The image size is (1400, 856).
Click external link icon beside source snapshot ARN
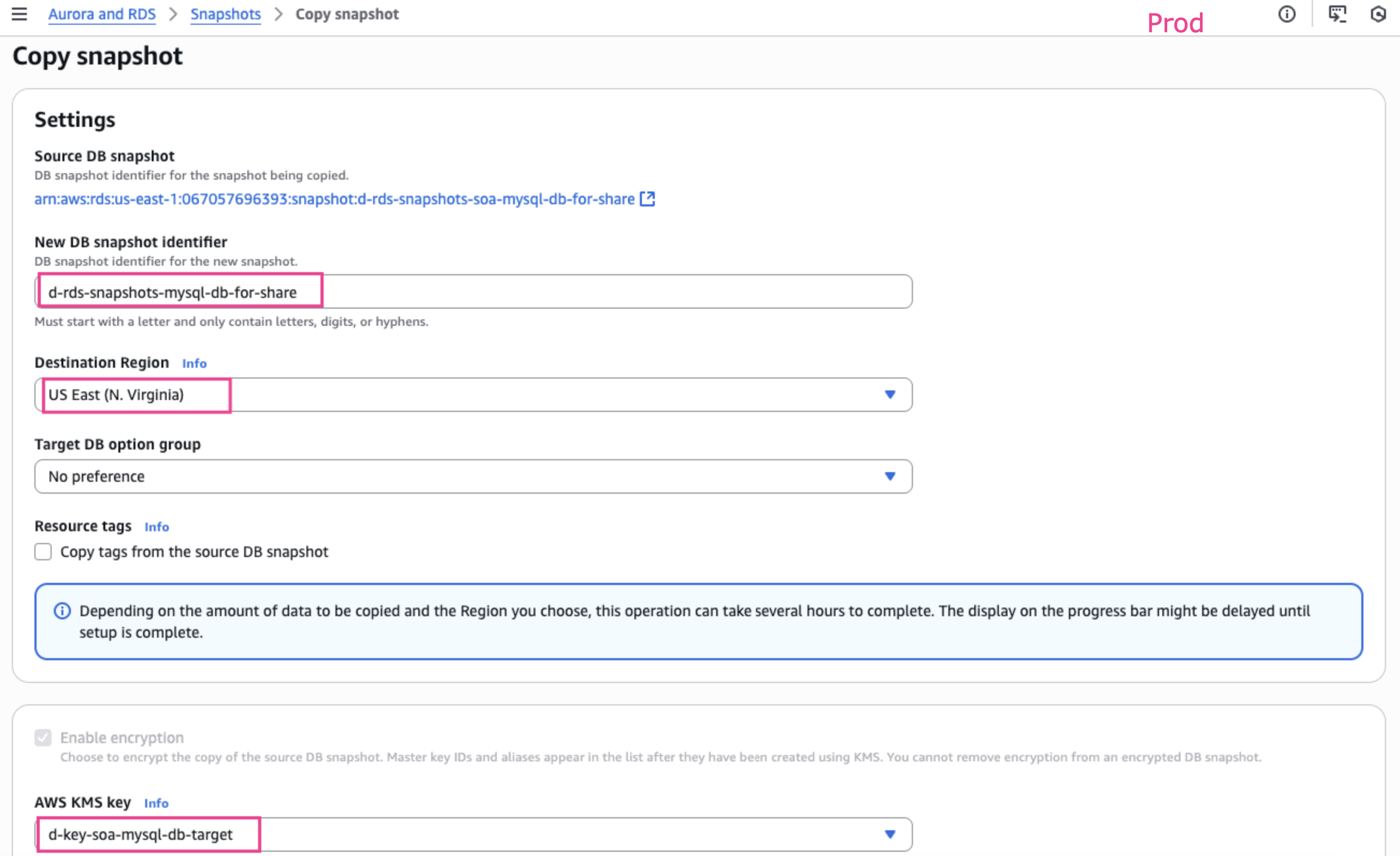(648, 199)
